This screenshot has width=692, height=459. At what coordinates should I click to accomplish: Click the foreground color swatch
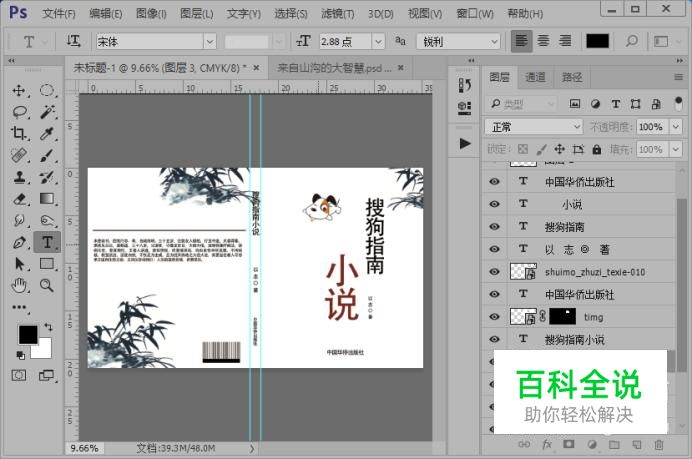point(28,335)
